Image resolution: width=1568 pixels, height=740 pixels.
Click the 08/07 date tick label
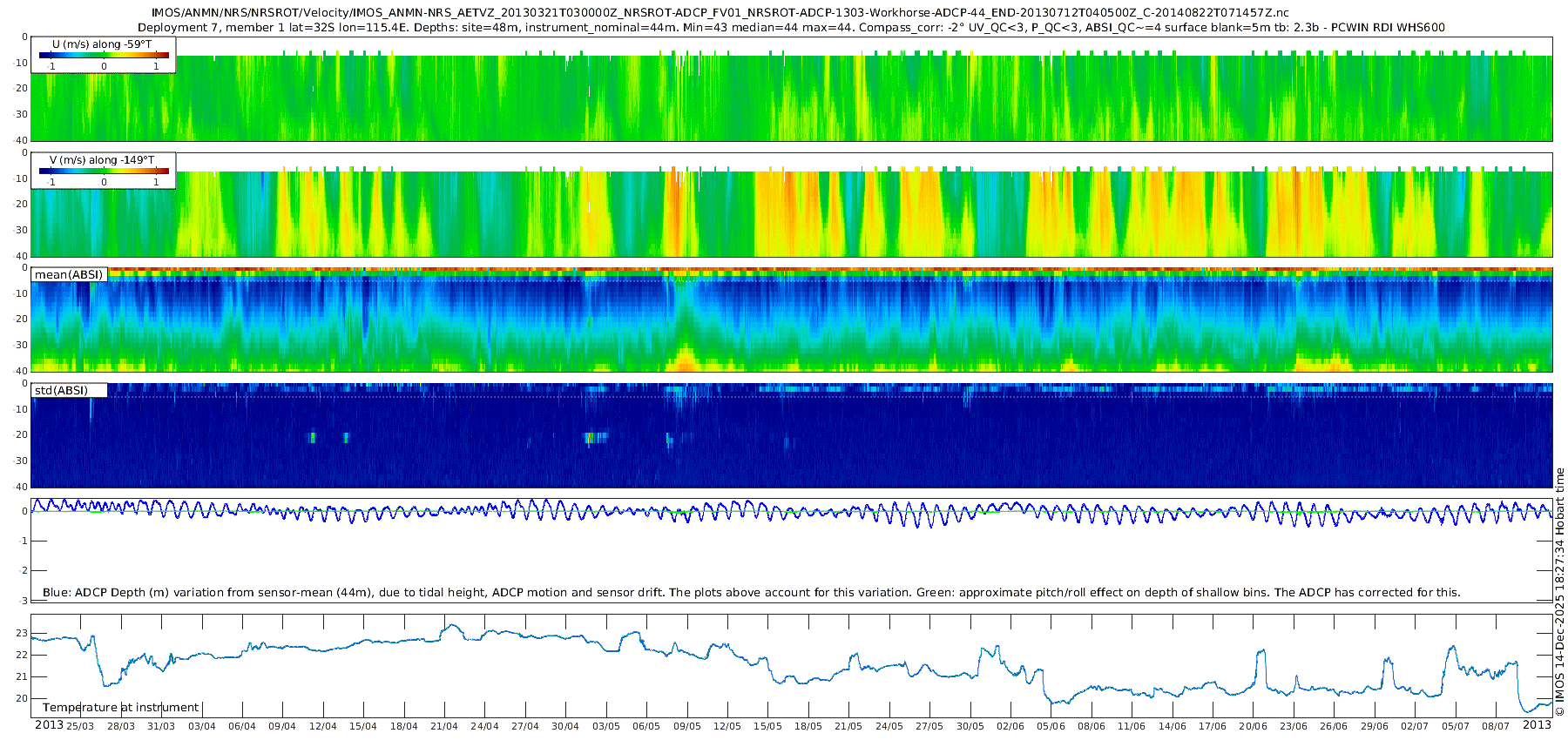tap(1496, 726)
